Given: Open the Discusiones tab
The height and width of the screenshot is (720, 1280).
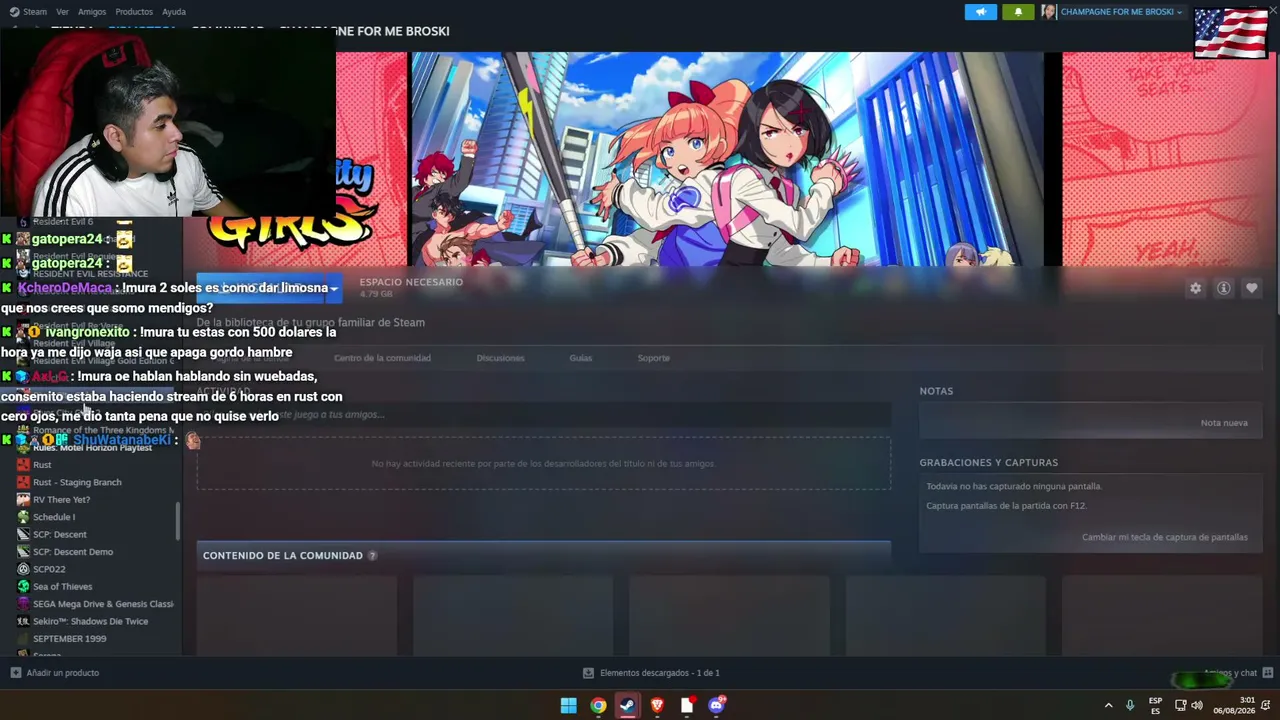Looking at the screenshot, I should (500, 358).
